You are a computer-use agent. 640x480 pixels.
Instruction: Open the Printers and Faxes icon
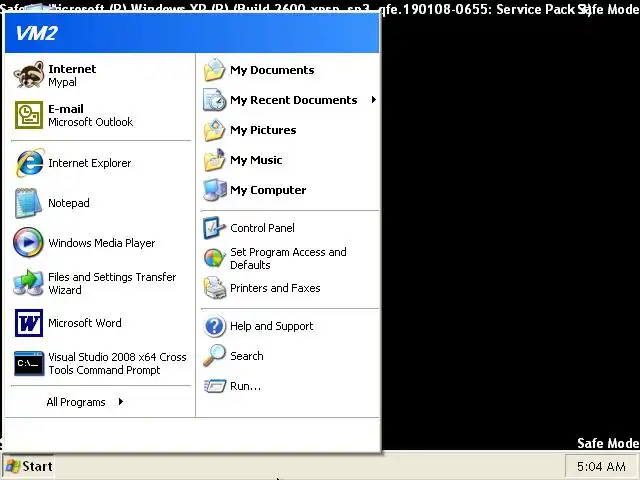tap(215, 288)
